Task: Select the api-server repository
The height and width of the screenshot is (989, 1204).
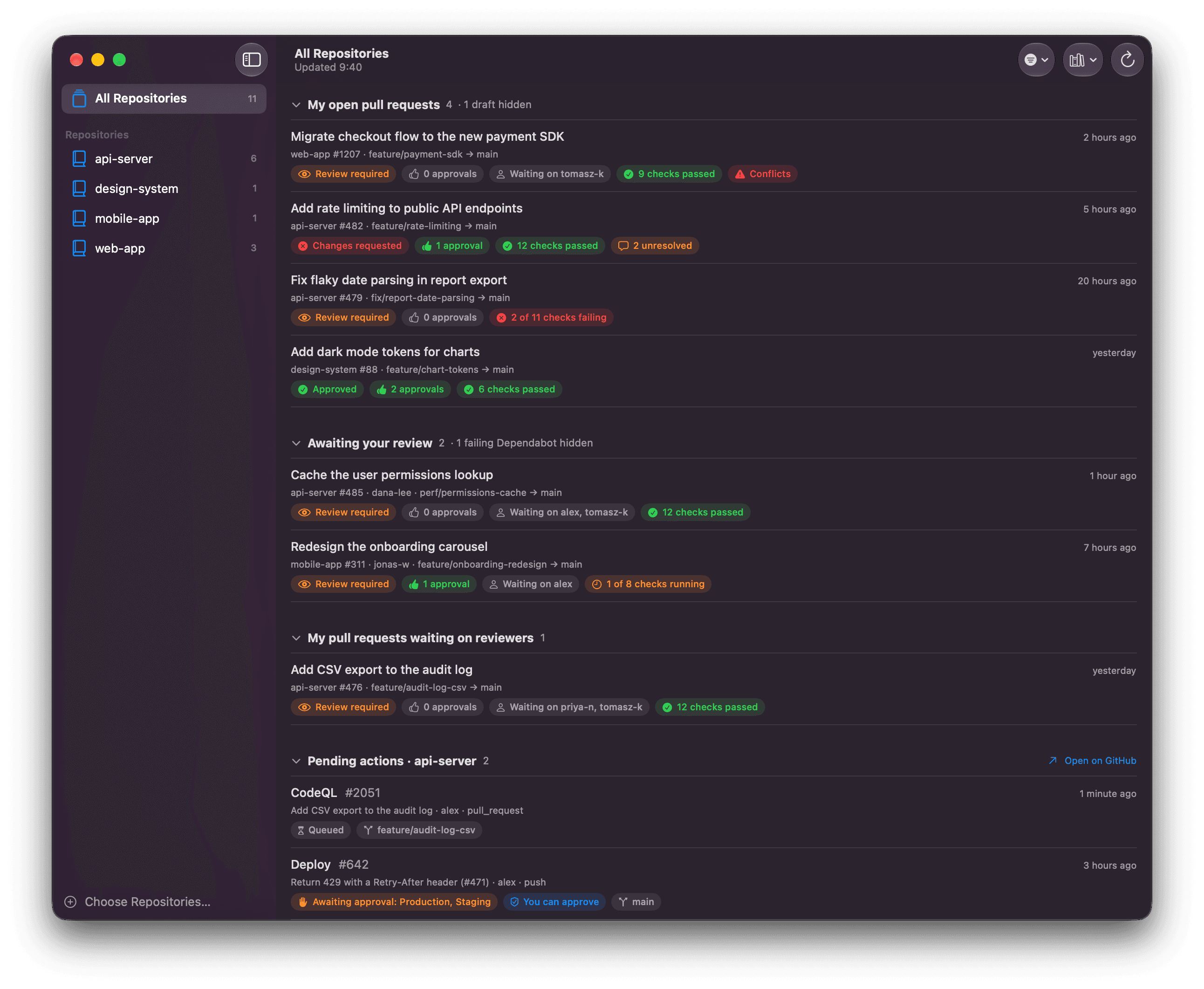Action: point(164,158)
